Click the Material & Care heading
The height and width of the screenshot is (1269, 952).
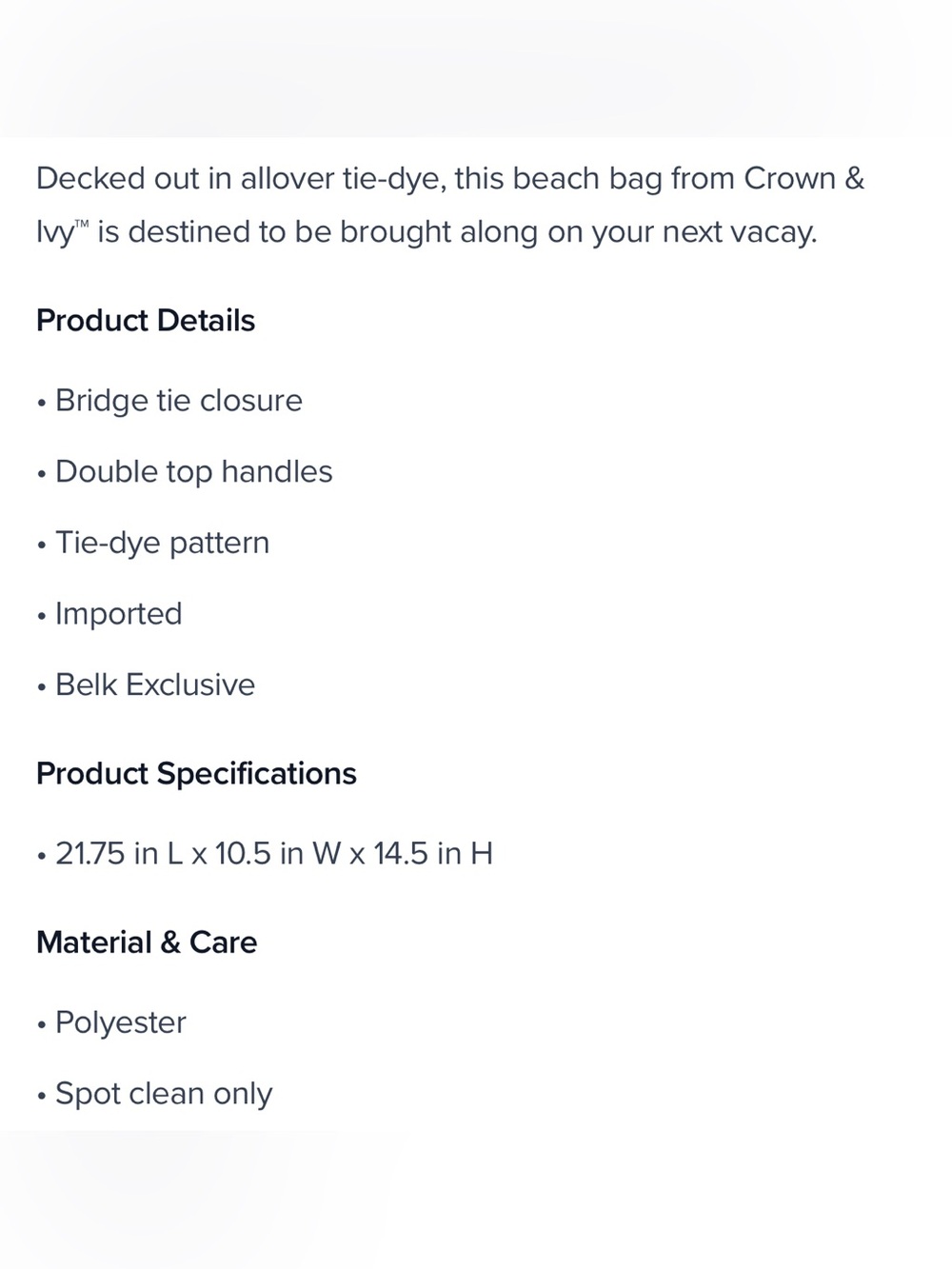click(147, 942)
